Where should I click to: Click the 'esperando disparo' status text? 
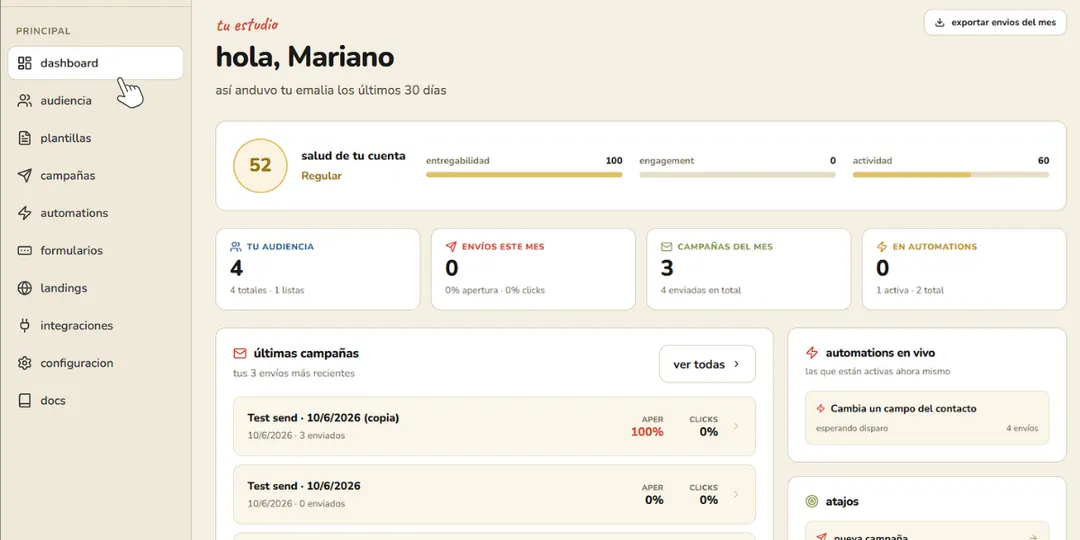pyautogui.click(x=852, y=428)
